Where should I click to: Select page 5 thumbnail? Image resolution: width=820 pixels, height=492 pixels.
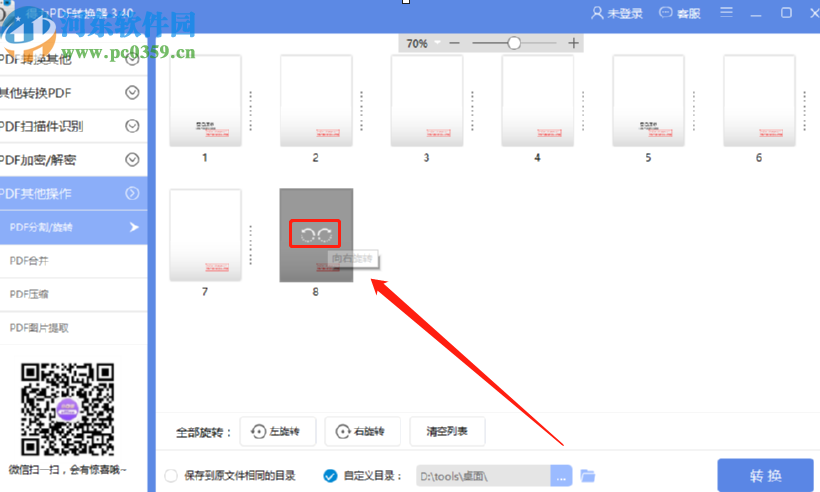pyautogui.click(x=649, y=101)
